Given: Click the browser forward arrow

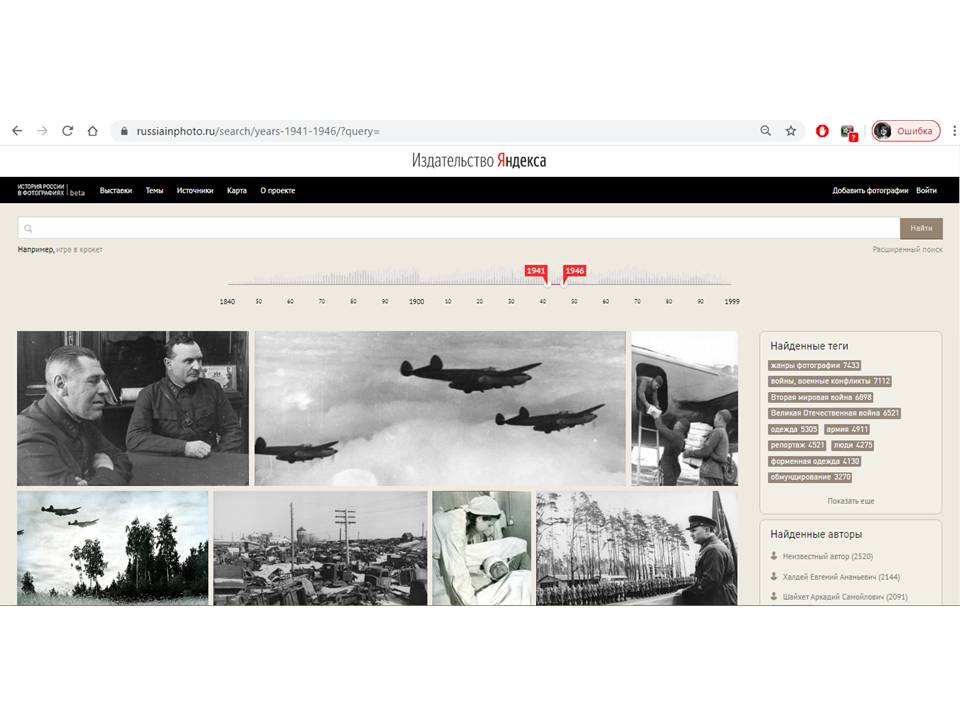Looking at the screenshot, I should click(x=42, y=131).
